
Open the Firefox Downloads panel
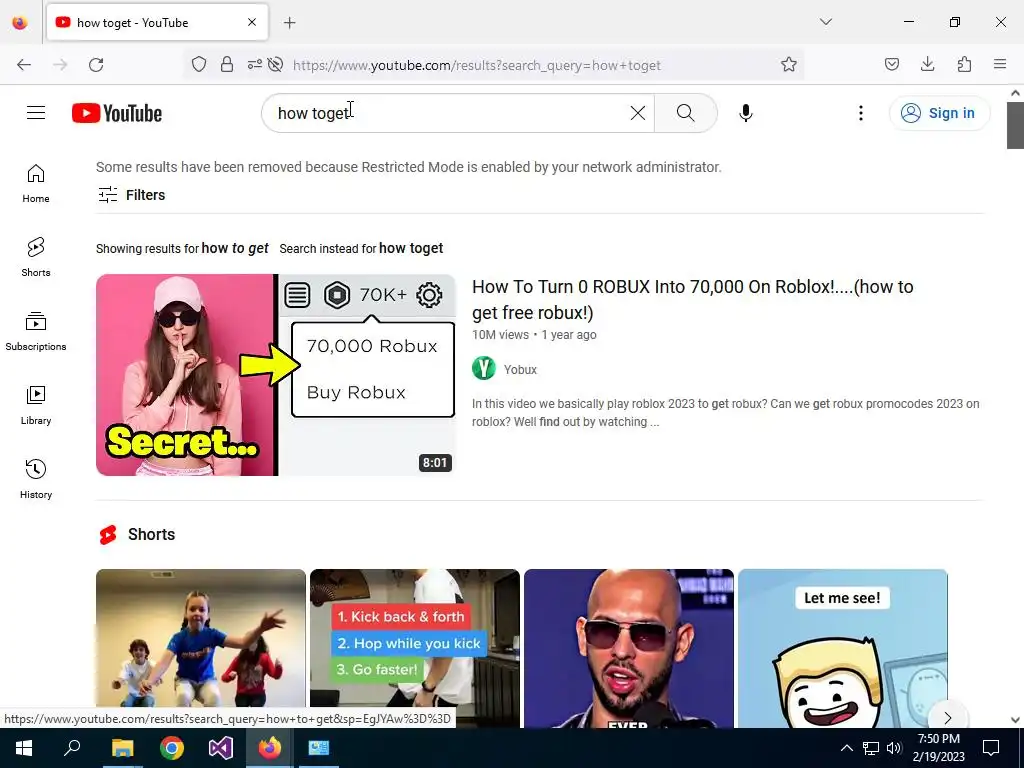927,64
